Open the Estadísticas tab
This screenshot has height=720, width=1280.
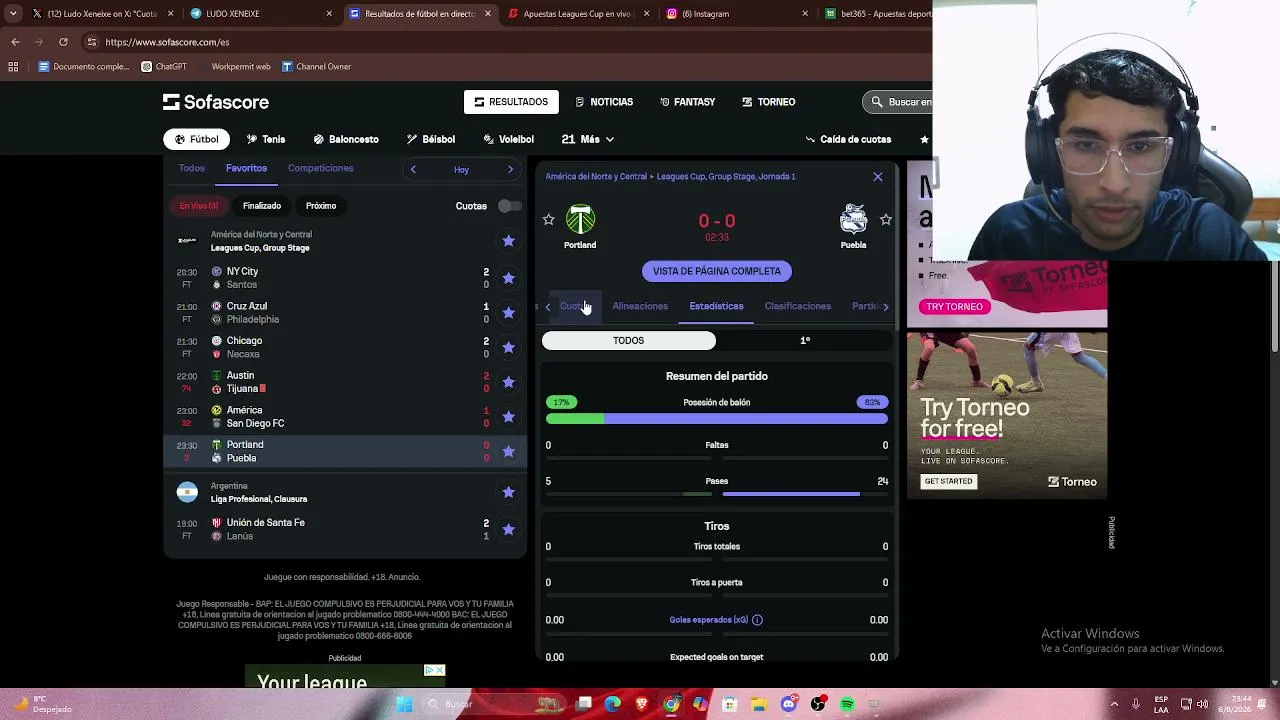coord(716,306)
